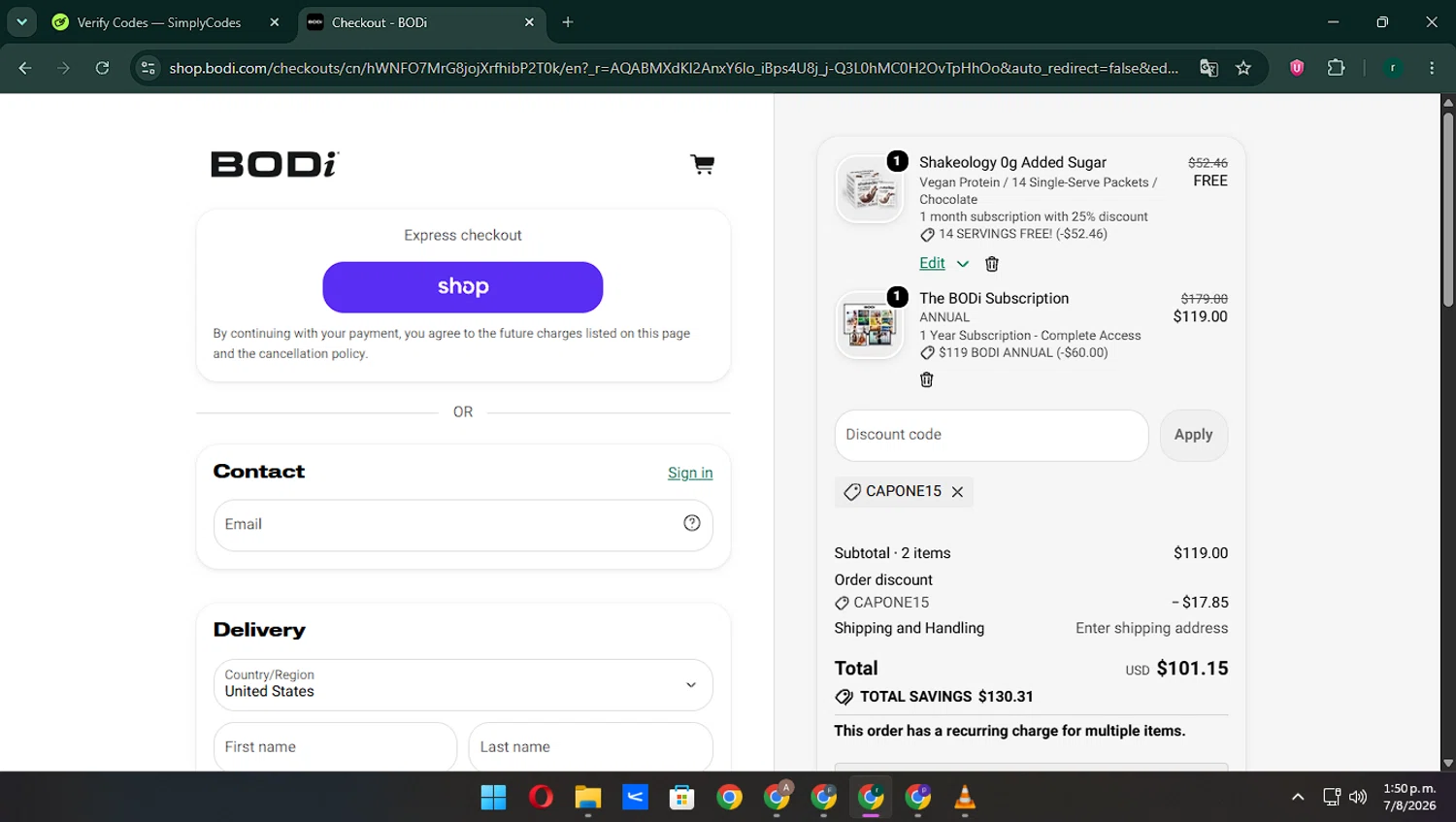Pay with the purple Shop button
Screen dimensions: 1456x822
463,287
